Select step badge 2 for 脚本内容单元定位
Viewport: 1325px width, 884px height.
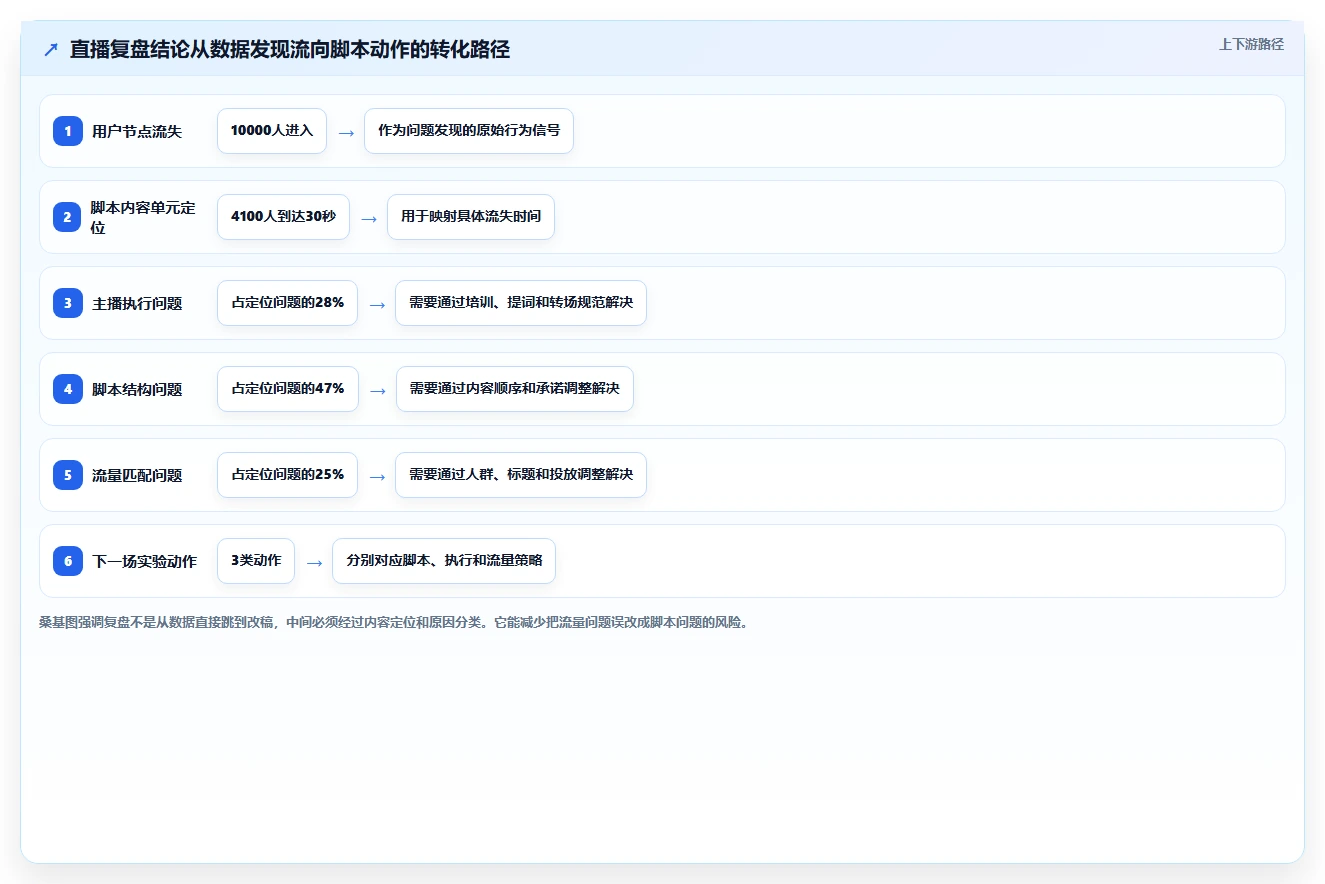pyautogui.click(x=68, y=217)
